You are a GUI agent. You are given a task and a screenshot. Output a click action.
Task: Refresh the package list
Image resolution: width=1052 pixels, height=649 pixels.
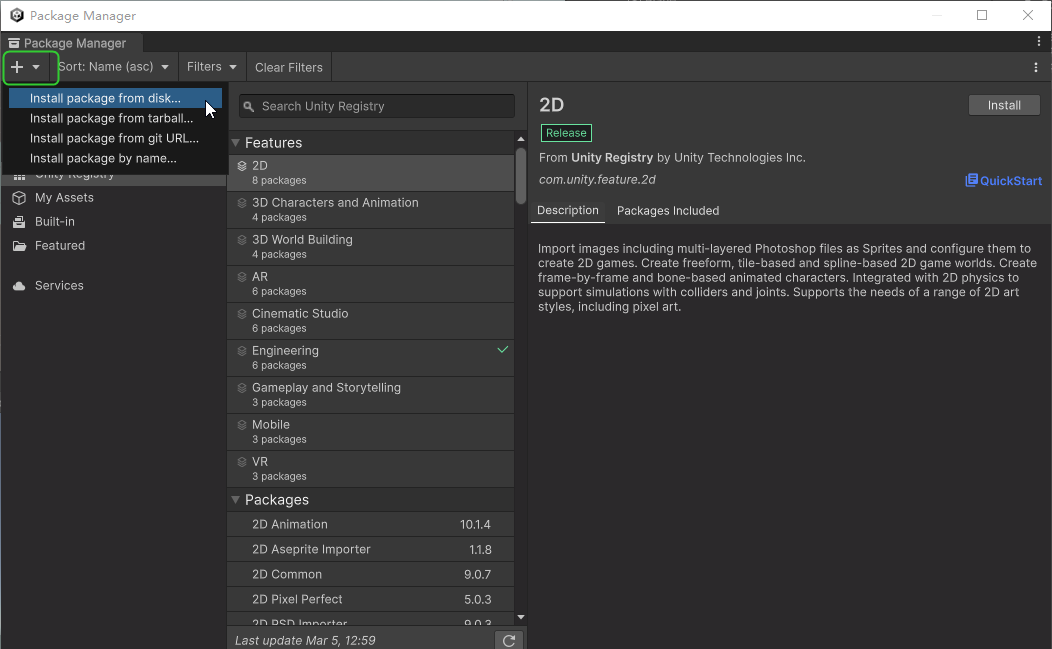(509, 641)
